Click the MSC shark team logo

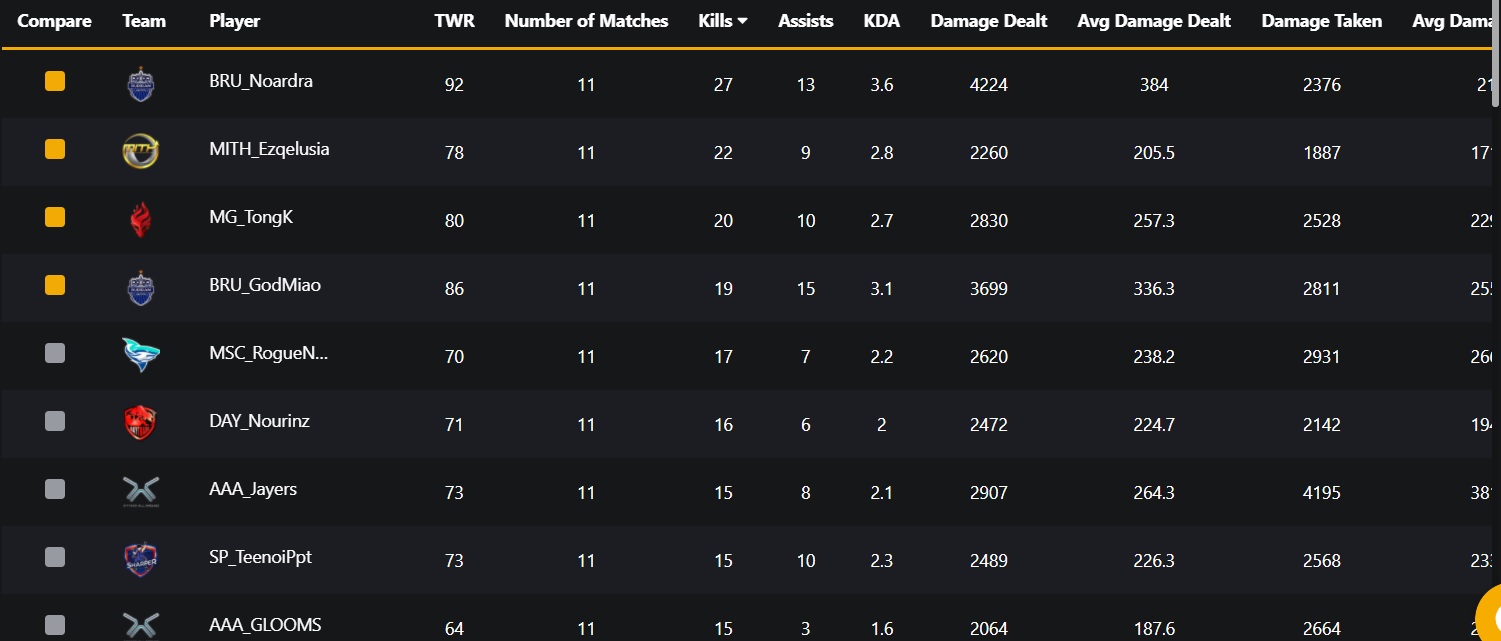point(141,356)
